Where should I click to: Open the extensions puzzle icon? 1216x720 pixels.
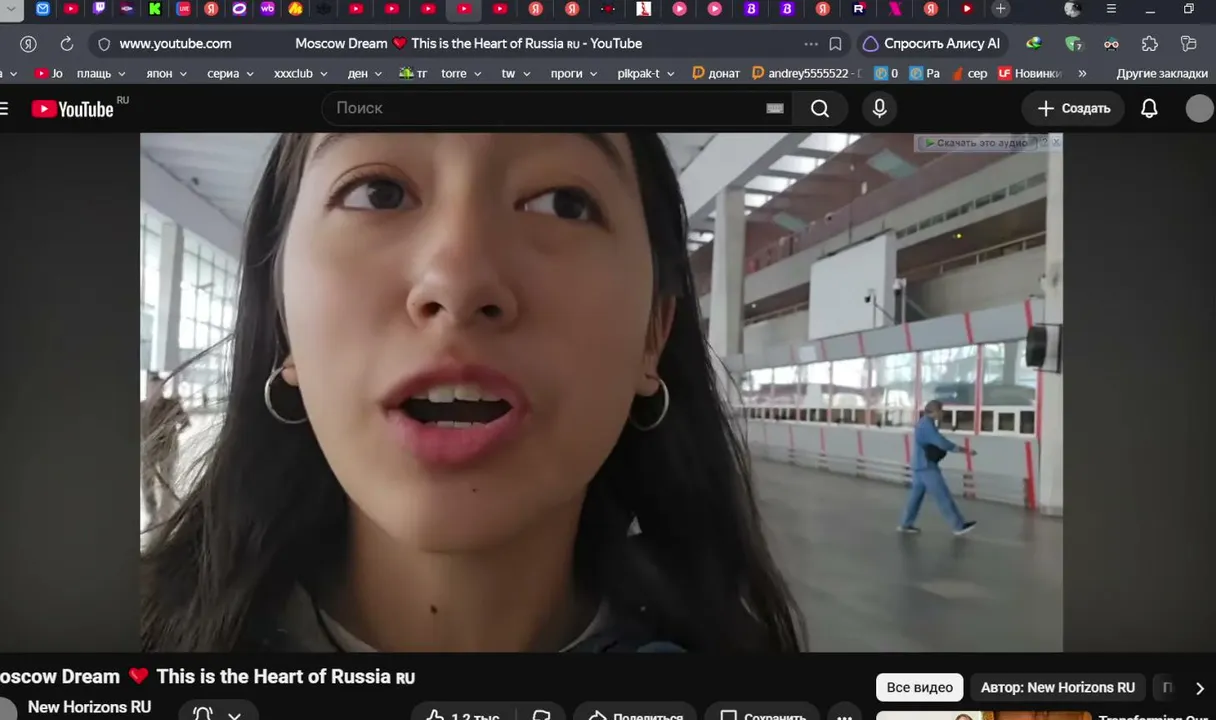(x=1150, y=44)
